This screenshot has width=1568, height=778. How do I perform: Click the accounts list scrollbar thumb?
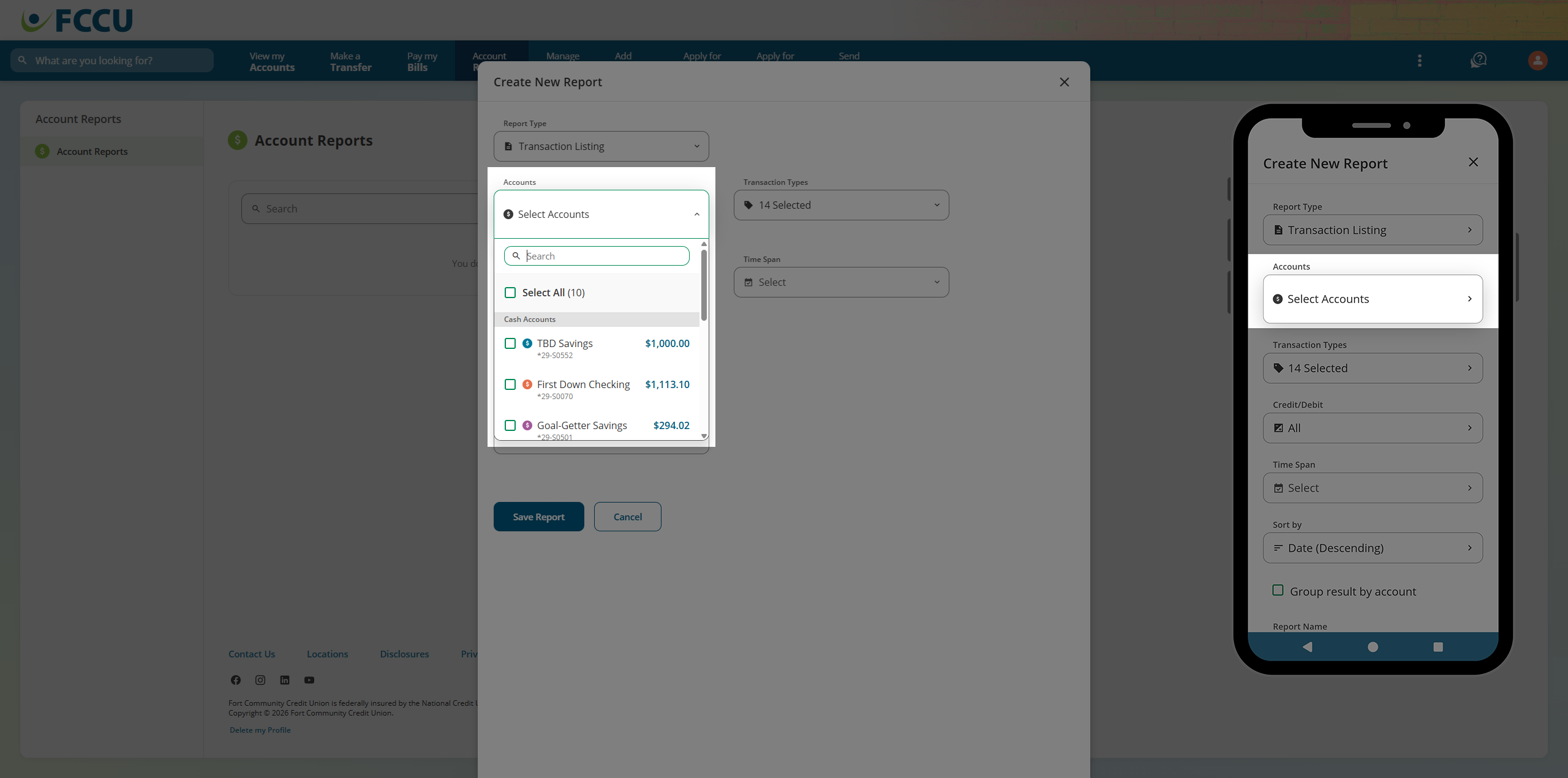click(704, 285)
